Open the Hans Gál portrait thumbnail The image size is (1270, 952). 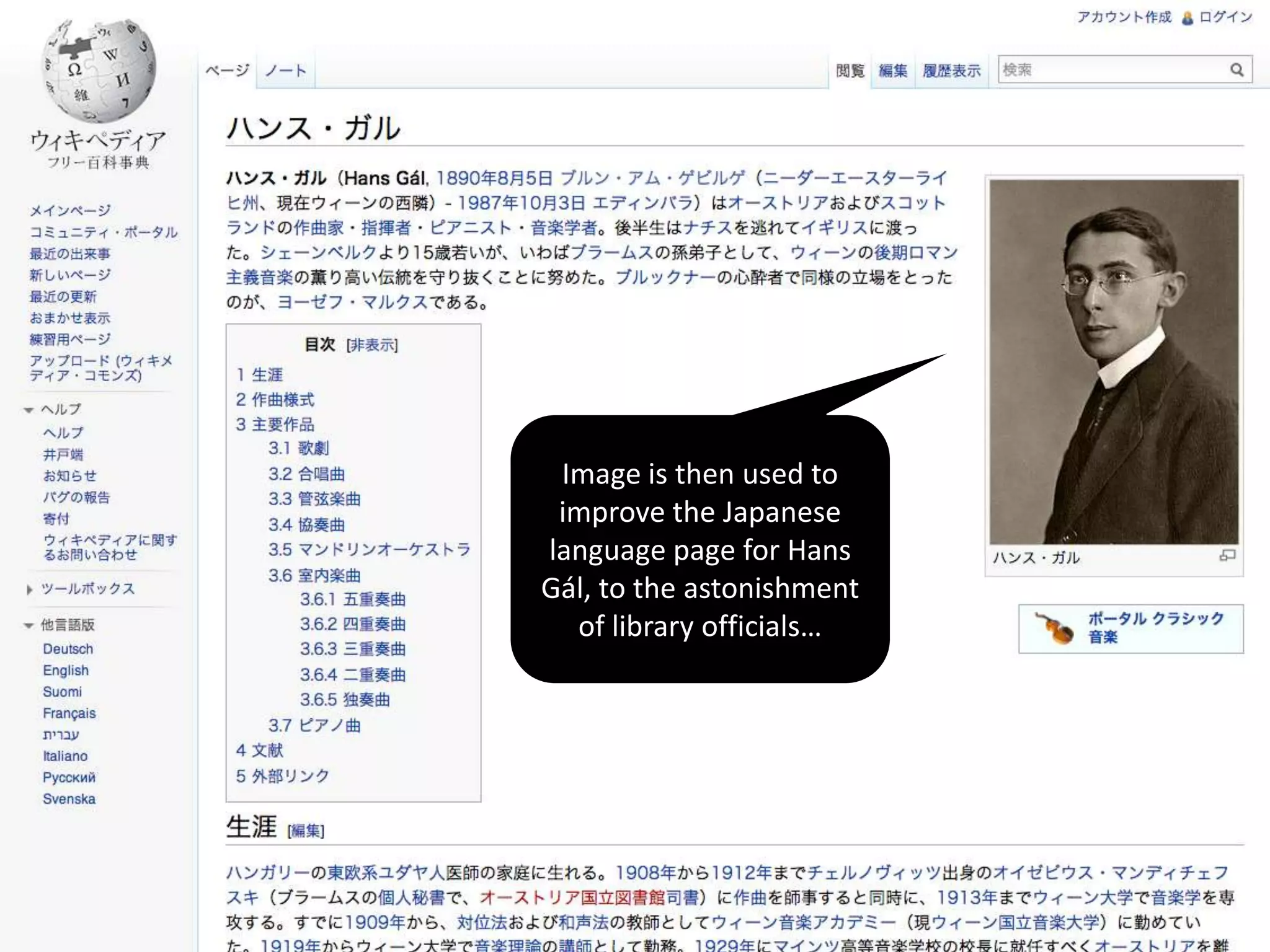1114,361
